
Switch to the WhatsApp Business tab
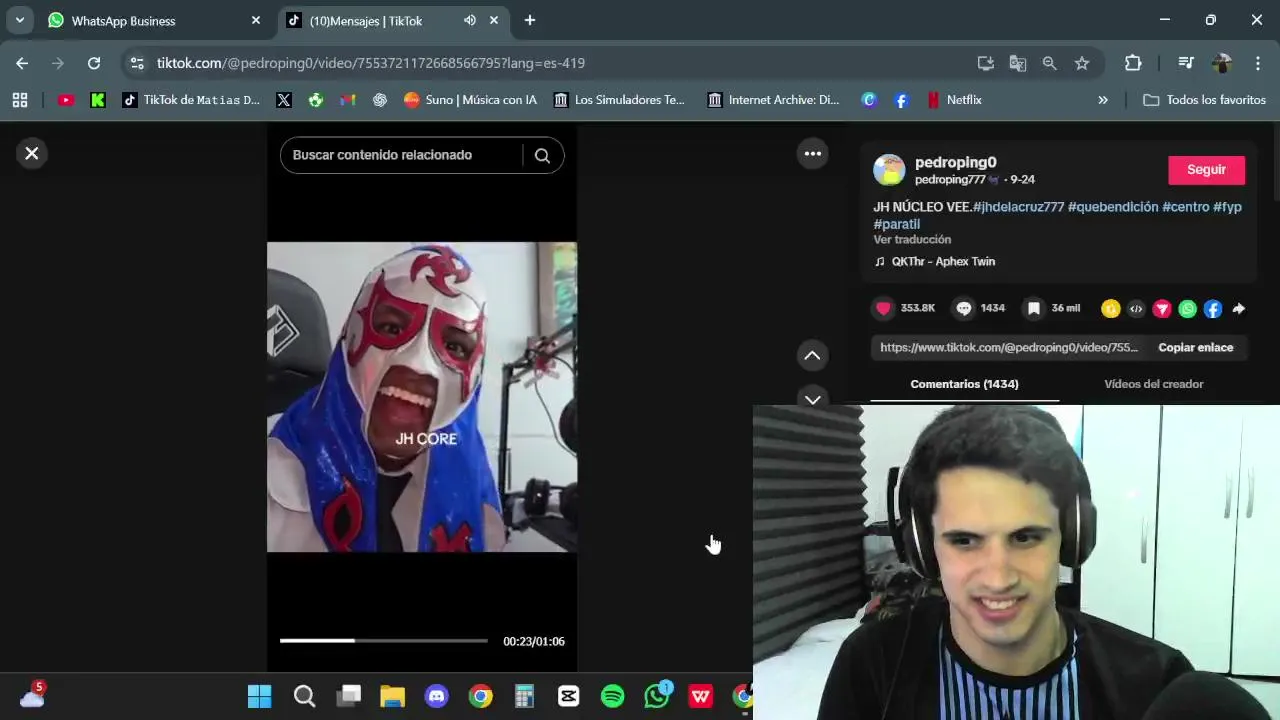pos(154,20)
